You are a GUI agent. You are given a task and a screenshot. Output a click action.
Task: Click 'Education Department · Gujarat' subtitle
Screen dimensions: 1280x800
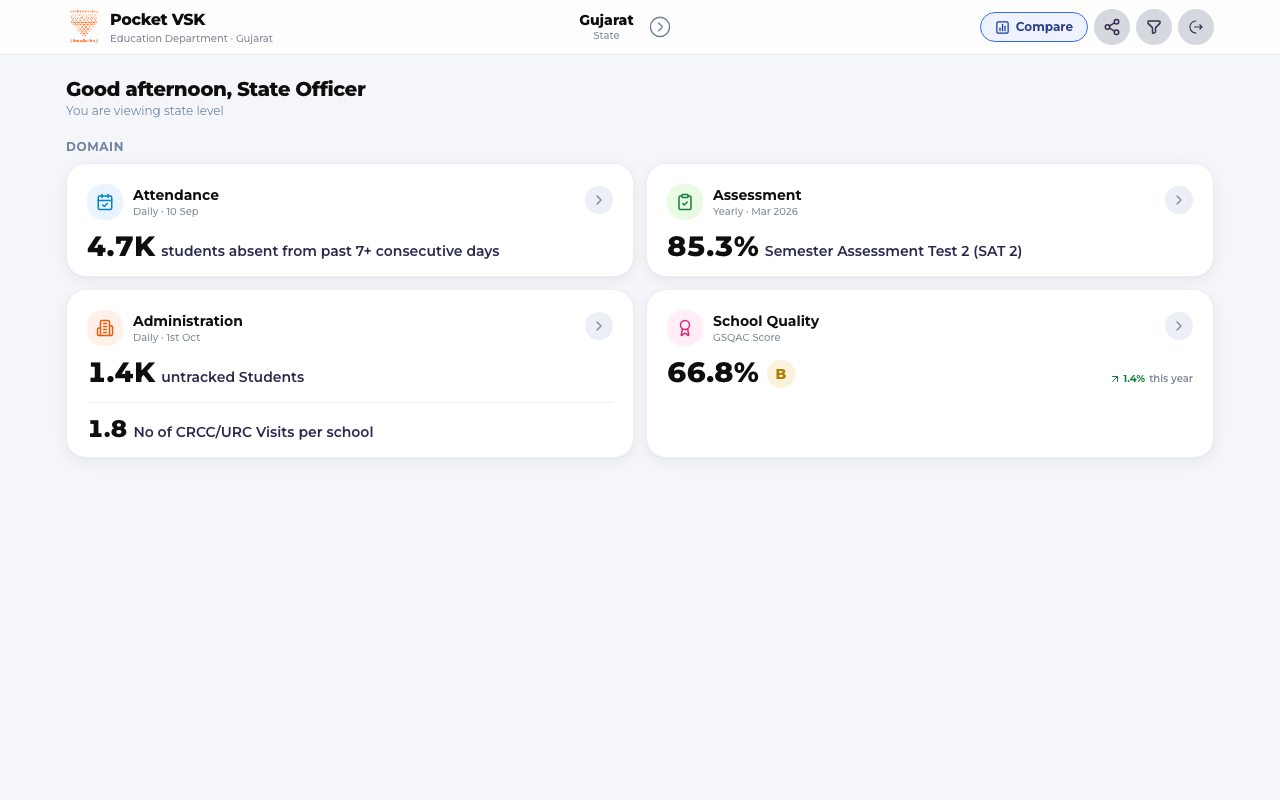click(191, 39)
